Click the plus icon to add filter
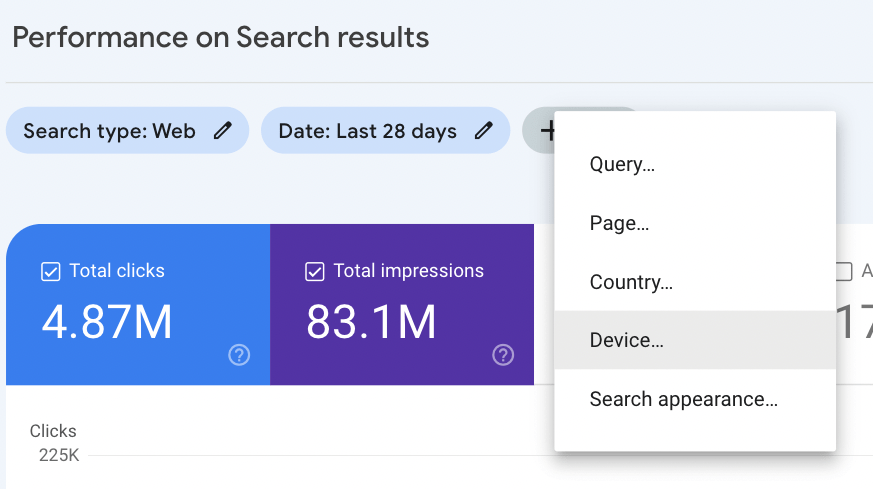The height and width of the screenshot is (489, 873). click(x=547, y=130)
